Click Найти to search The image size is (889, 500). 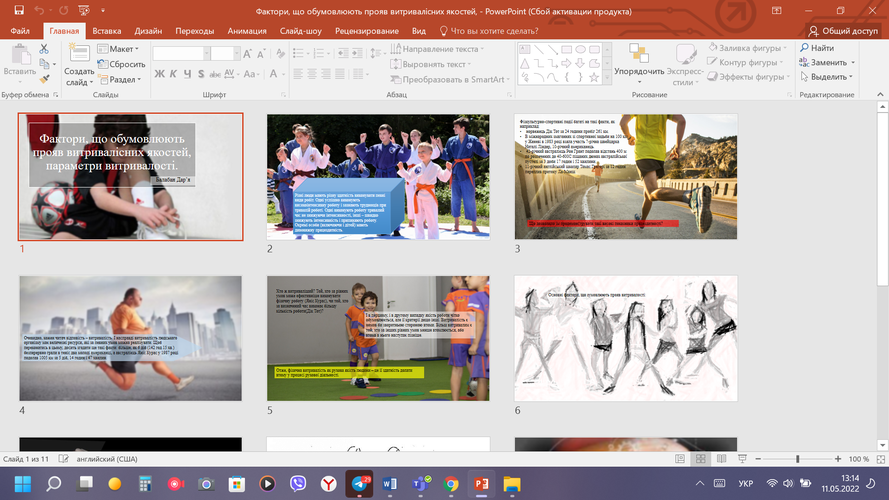[817, 48]
